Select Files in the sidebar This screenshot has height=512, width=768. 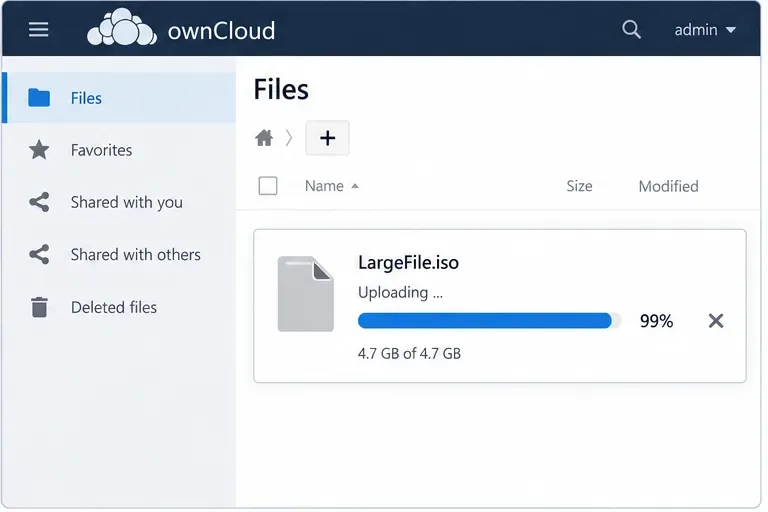point(119,98)
